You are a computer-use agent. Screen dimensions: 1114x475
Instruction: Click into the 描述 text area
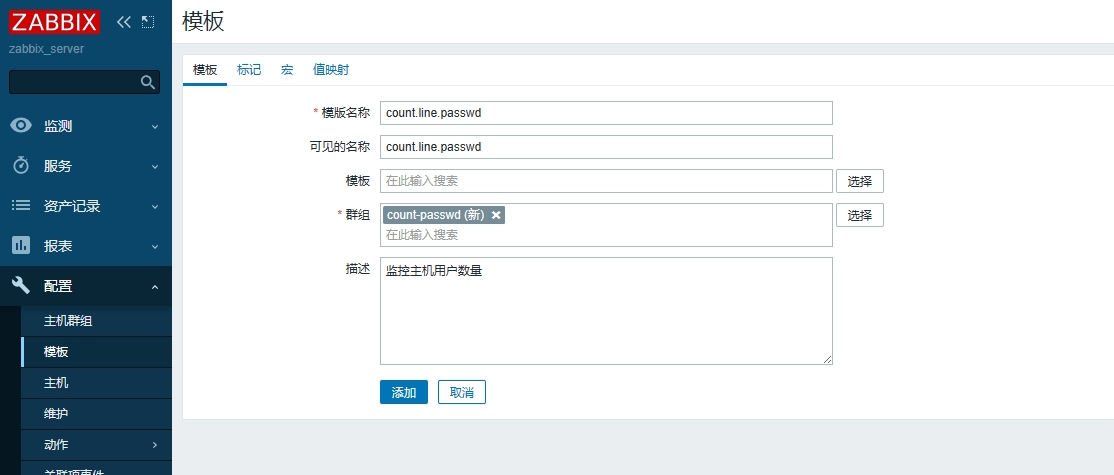coord(606,310)
